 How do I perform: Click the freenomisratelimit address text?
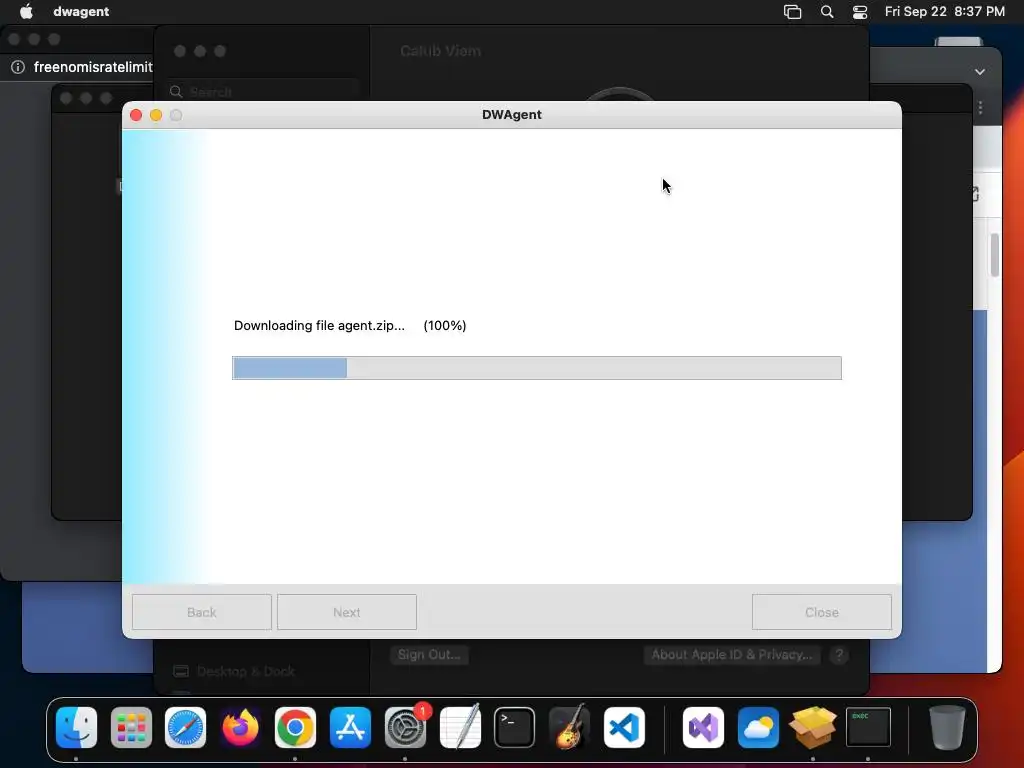(x=93, y=67)
